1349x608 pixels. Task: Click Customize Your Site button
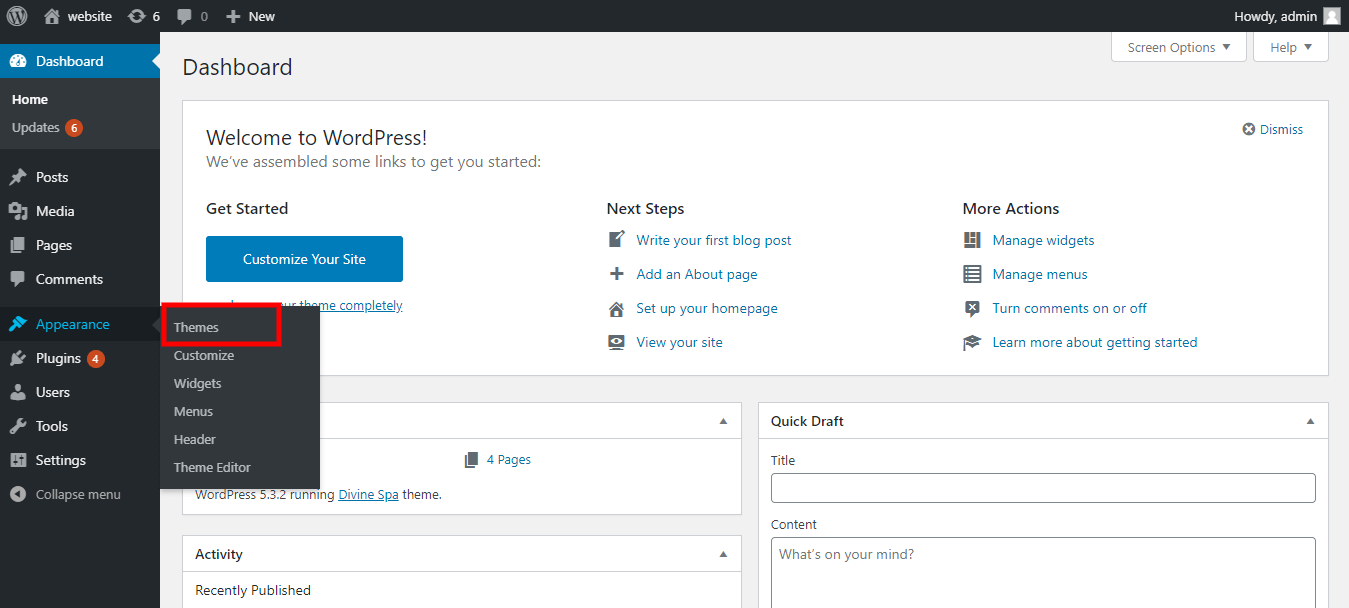point(304,259)
